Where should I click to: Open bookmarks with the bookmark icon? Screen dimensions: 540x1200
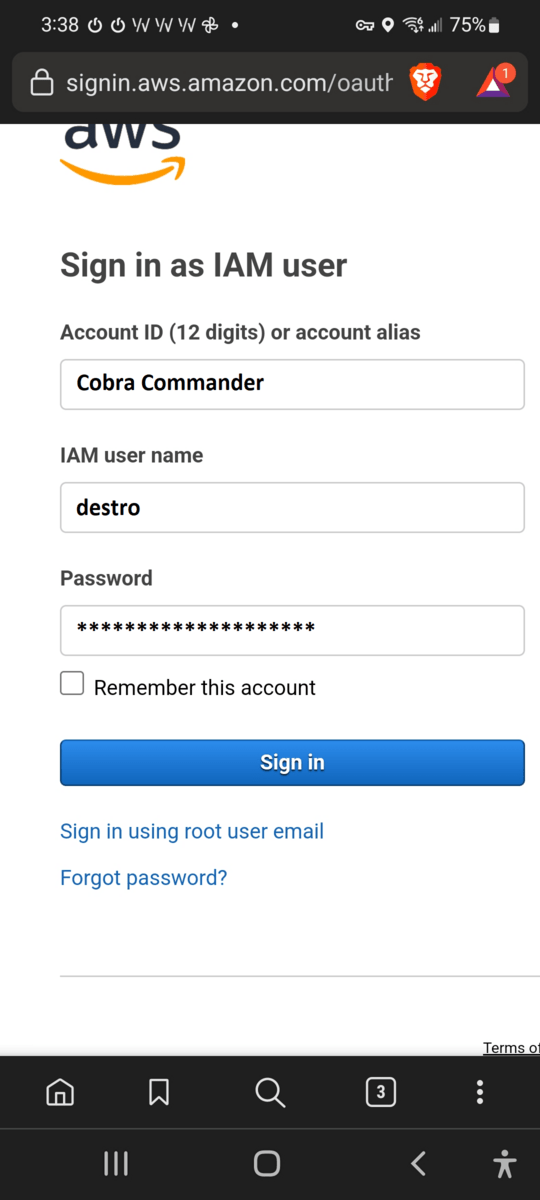tap(158, 1092)
